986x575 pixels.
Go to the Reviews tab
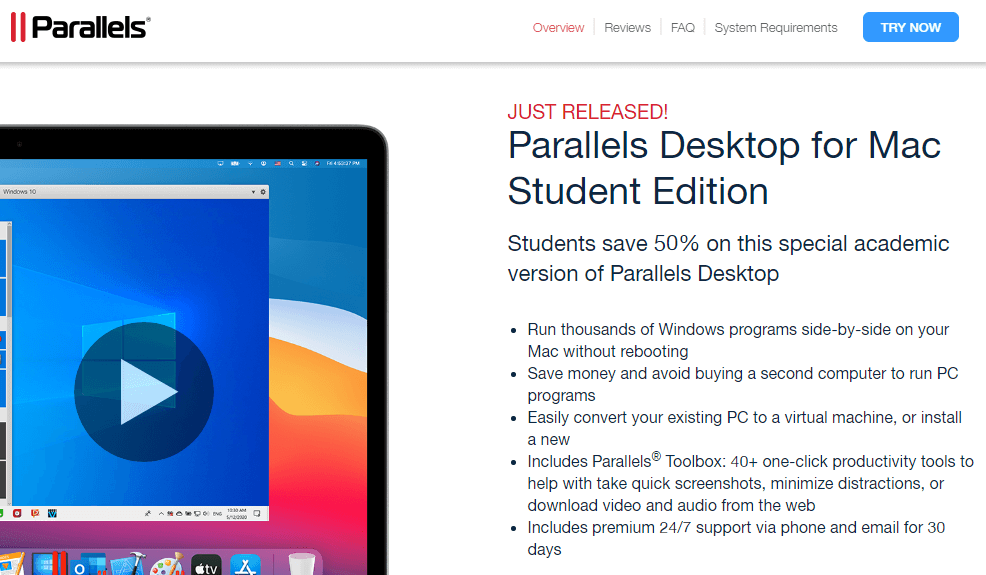[x=627, y=28]
